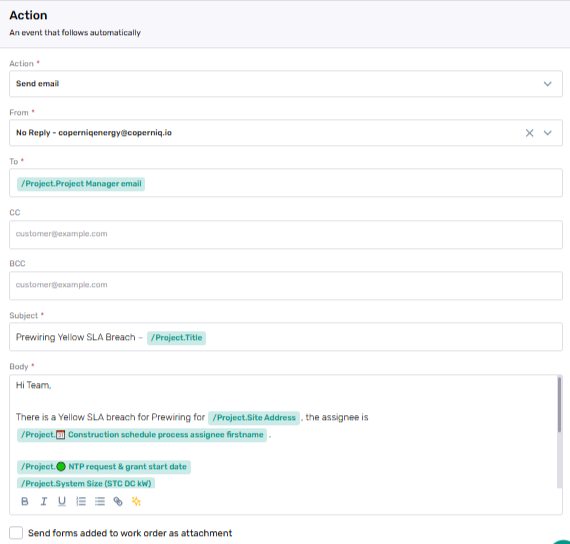This screenshot has width=570, height=544.
Task: Enable sending forms as attachment
Action: (x=16, y=533)
